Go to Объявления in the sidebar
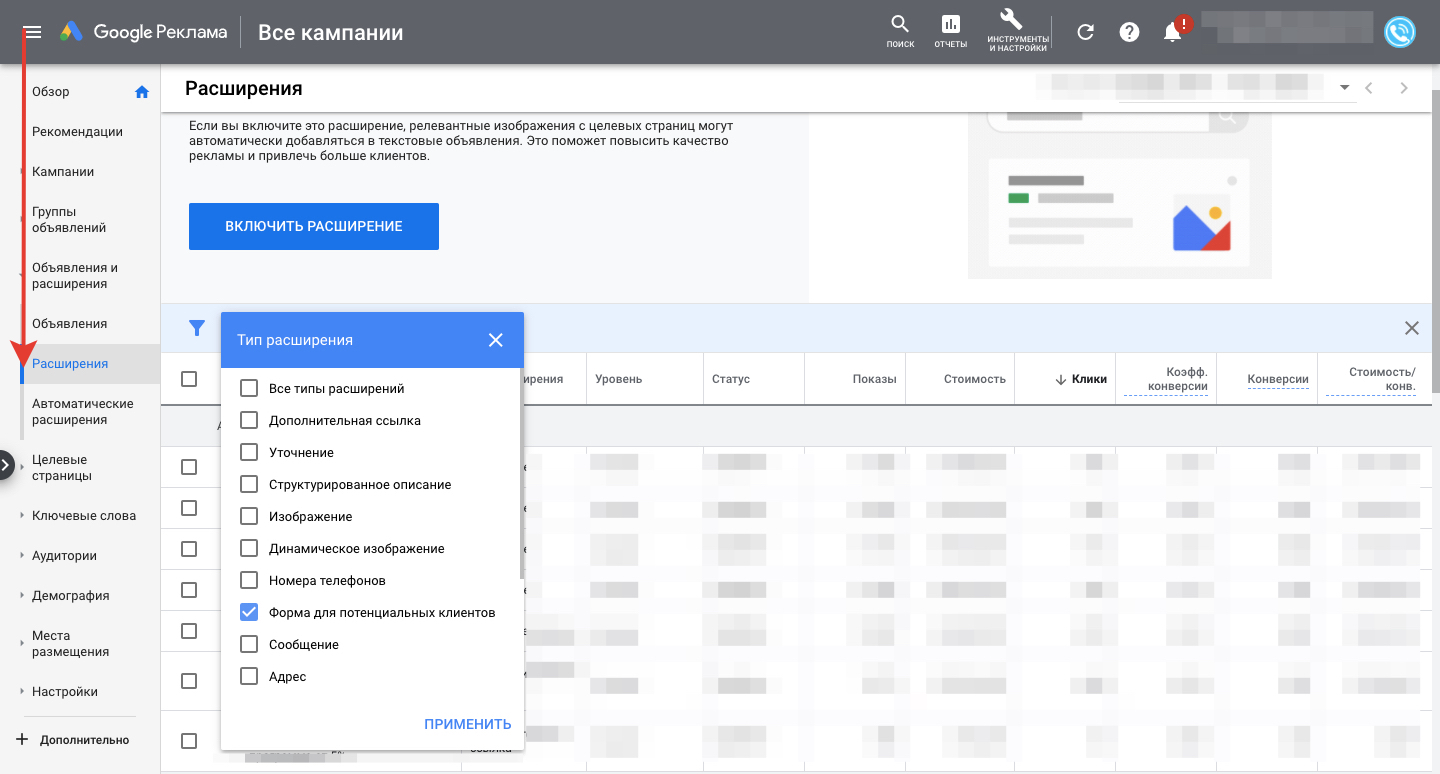The image size is (1440, 774). click(69, 324)
